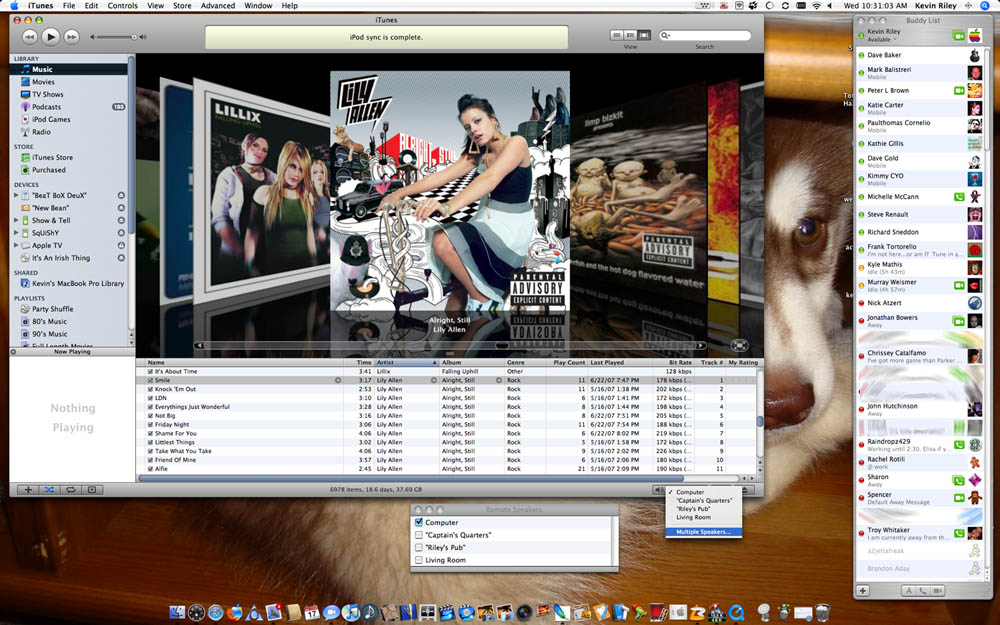Open iPod Games in the sidebar
The height and width of the screenshot is (625, 1000).
click(51, 119)
